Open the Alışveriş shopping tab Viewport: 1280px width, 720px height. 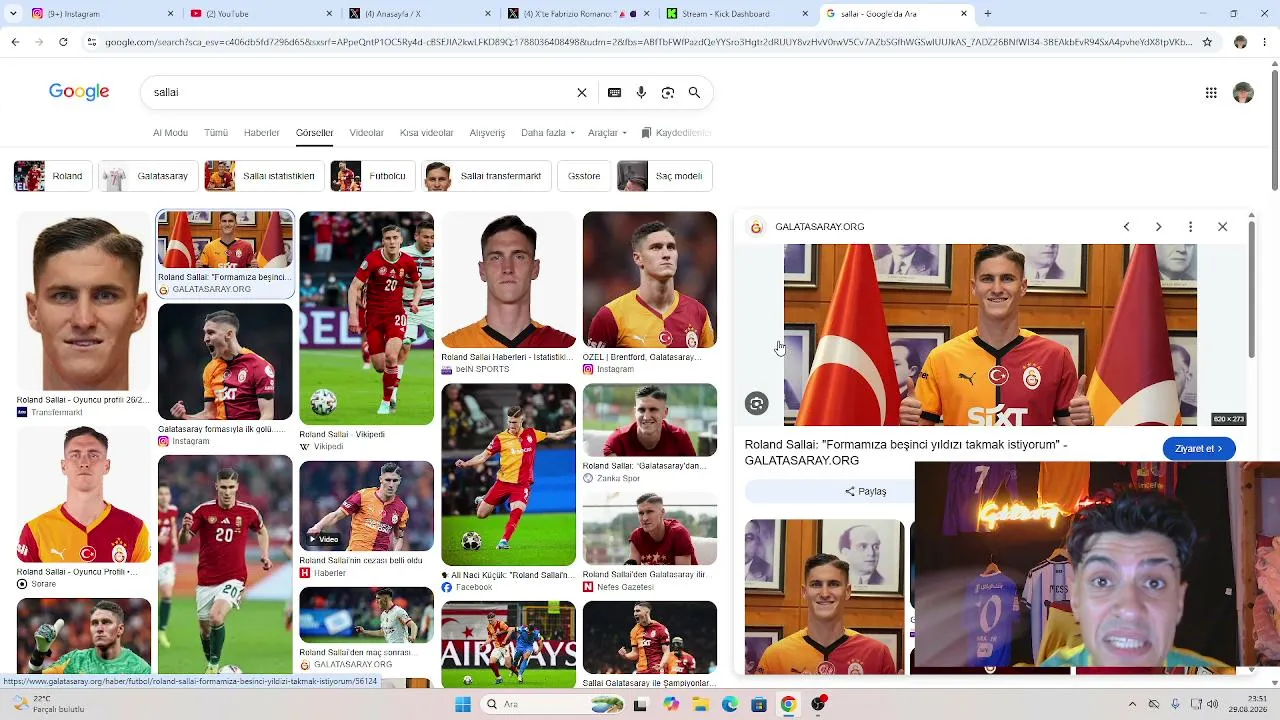(x=487, y=133)
